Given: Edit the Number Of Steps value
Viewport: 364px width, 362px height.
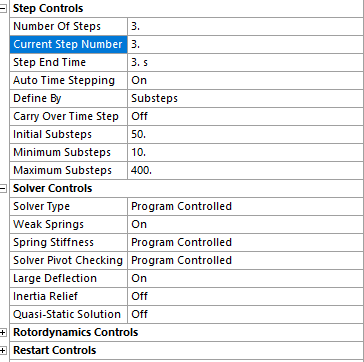Looking at the screenshot, I should tap(246, 27).
